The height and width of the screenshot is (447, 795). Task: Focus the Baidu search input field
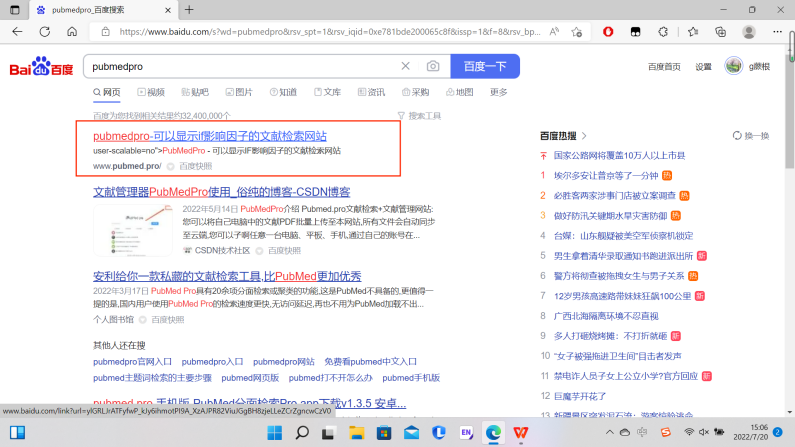[243, 66]
